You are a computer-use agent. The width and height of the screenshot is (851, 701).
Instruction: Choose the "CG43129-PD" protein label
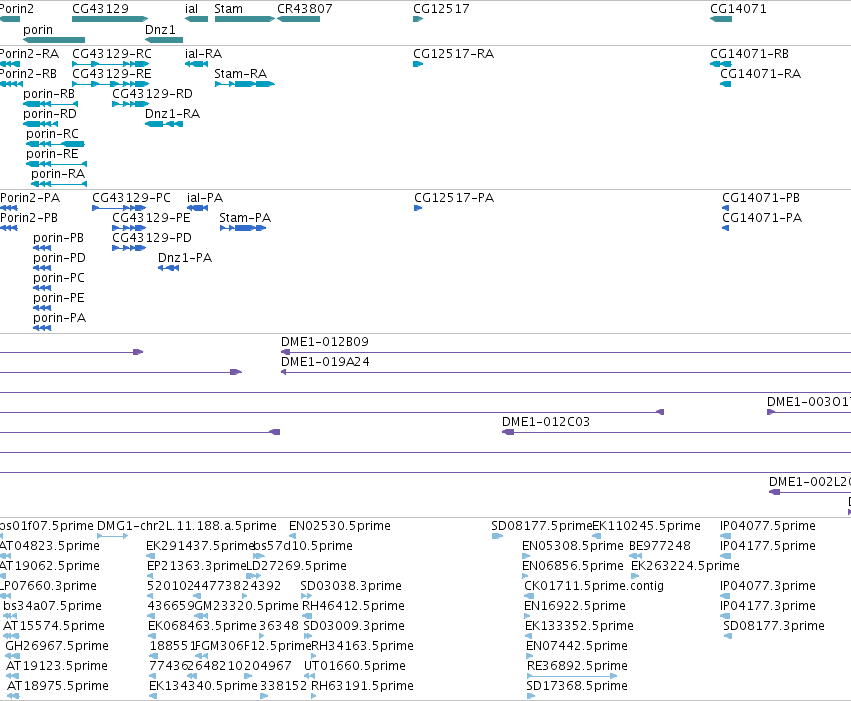click(152, 238)
